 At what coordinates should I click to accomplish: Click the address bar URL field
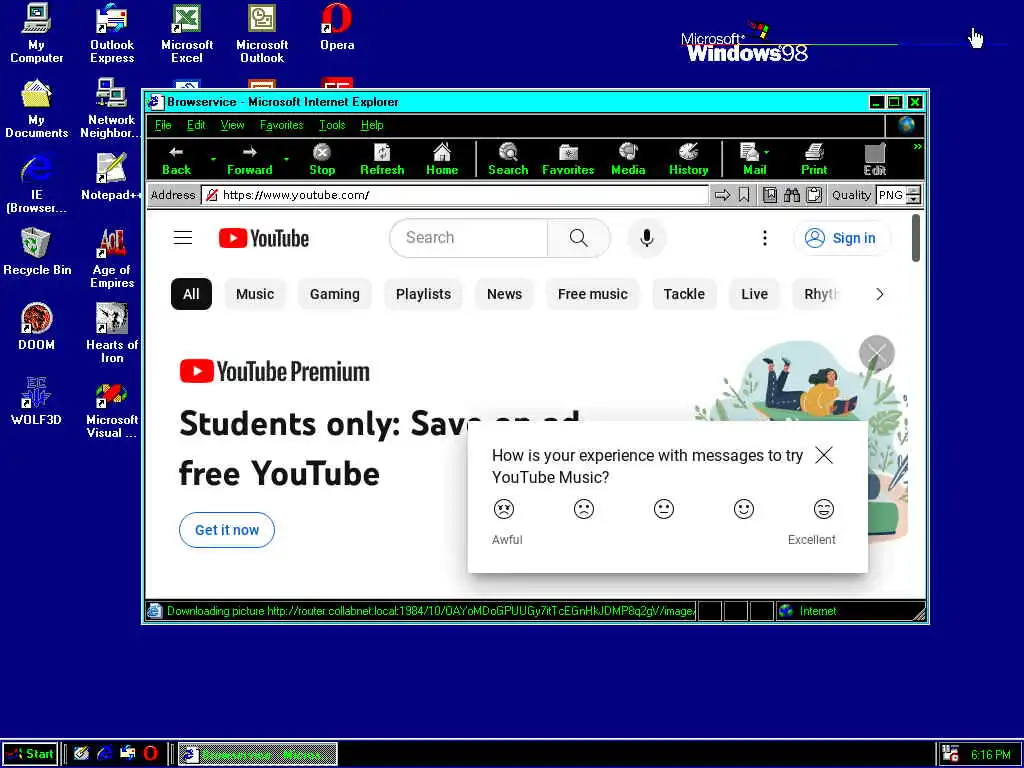click(x=455, y=195)
